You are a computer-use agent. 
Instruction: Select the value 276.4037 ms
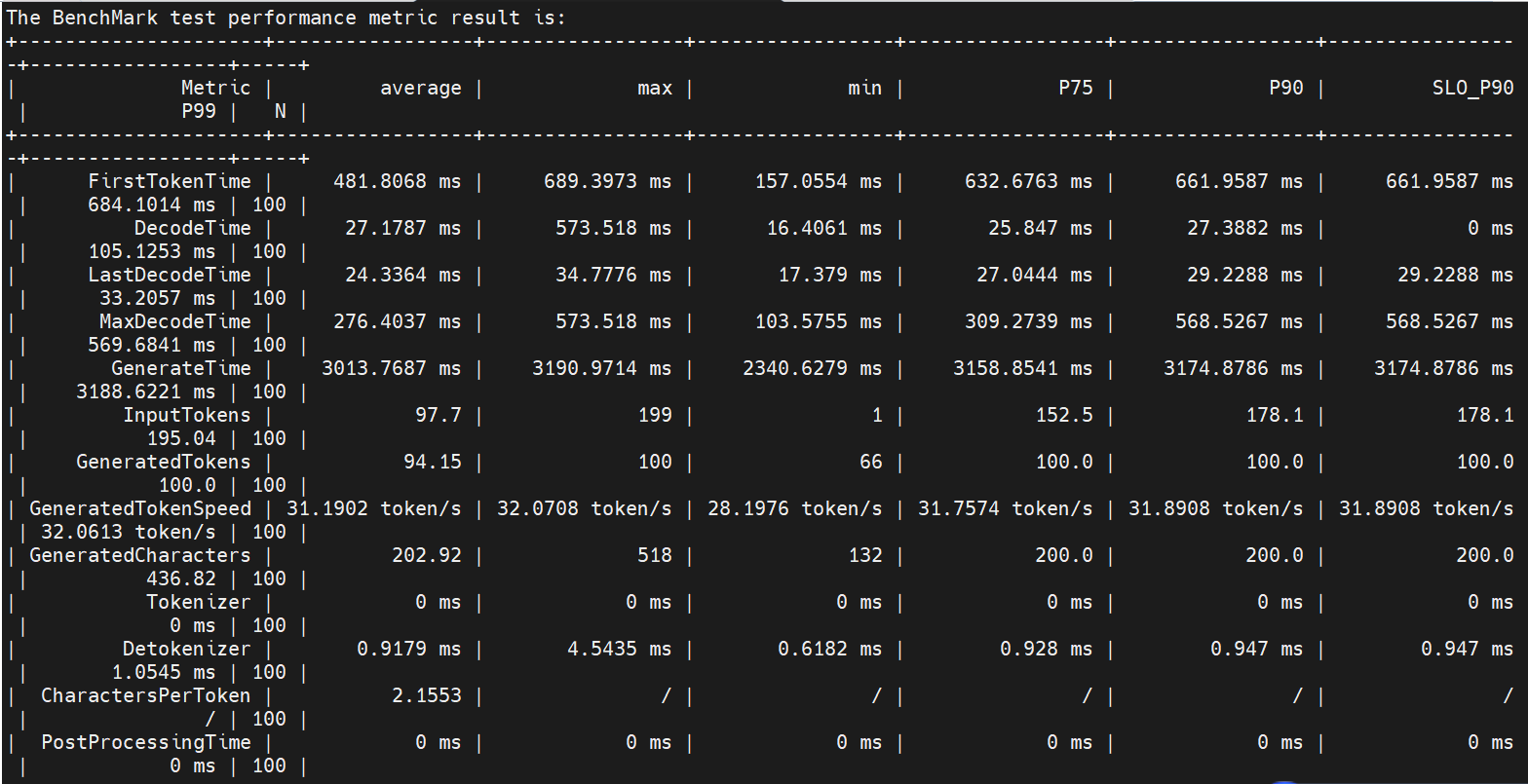click(398, 321)
